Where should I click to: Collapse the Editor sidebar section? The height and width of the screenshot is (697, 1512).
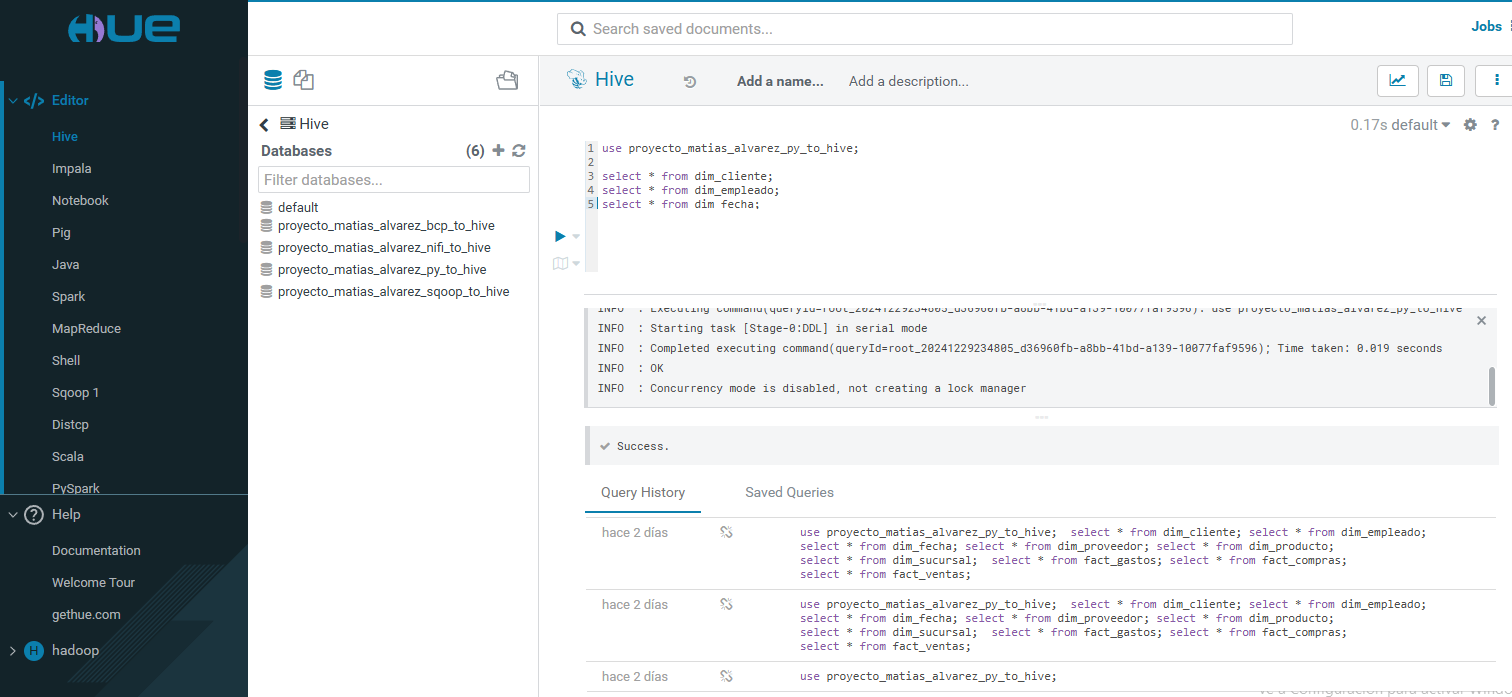pyautogui.click(x=13, y=101)
